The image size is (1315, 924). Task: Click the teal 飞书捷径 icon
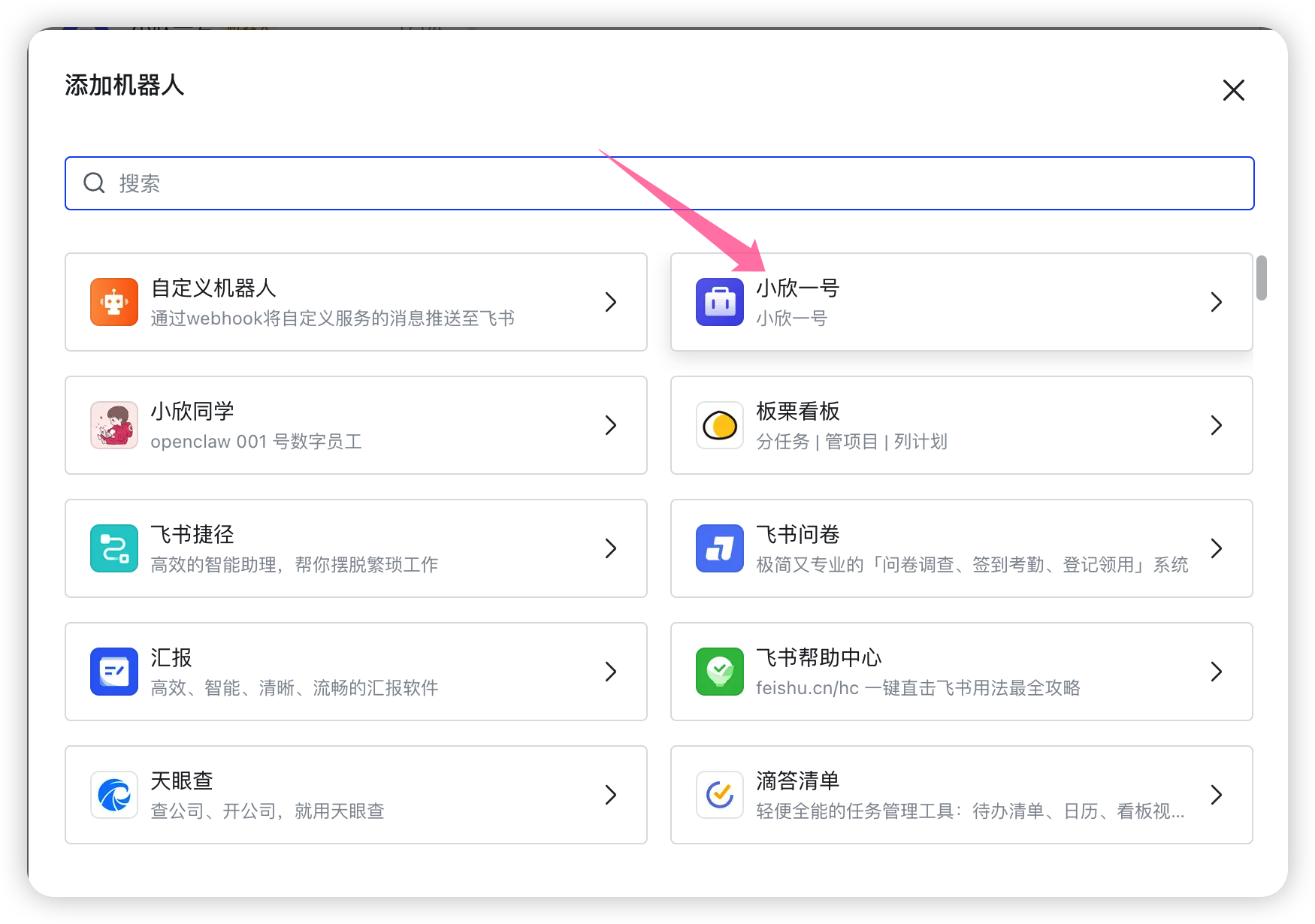[x=114, y=548]
